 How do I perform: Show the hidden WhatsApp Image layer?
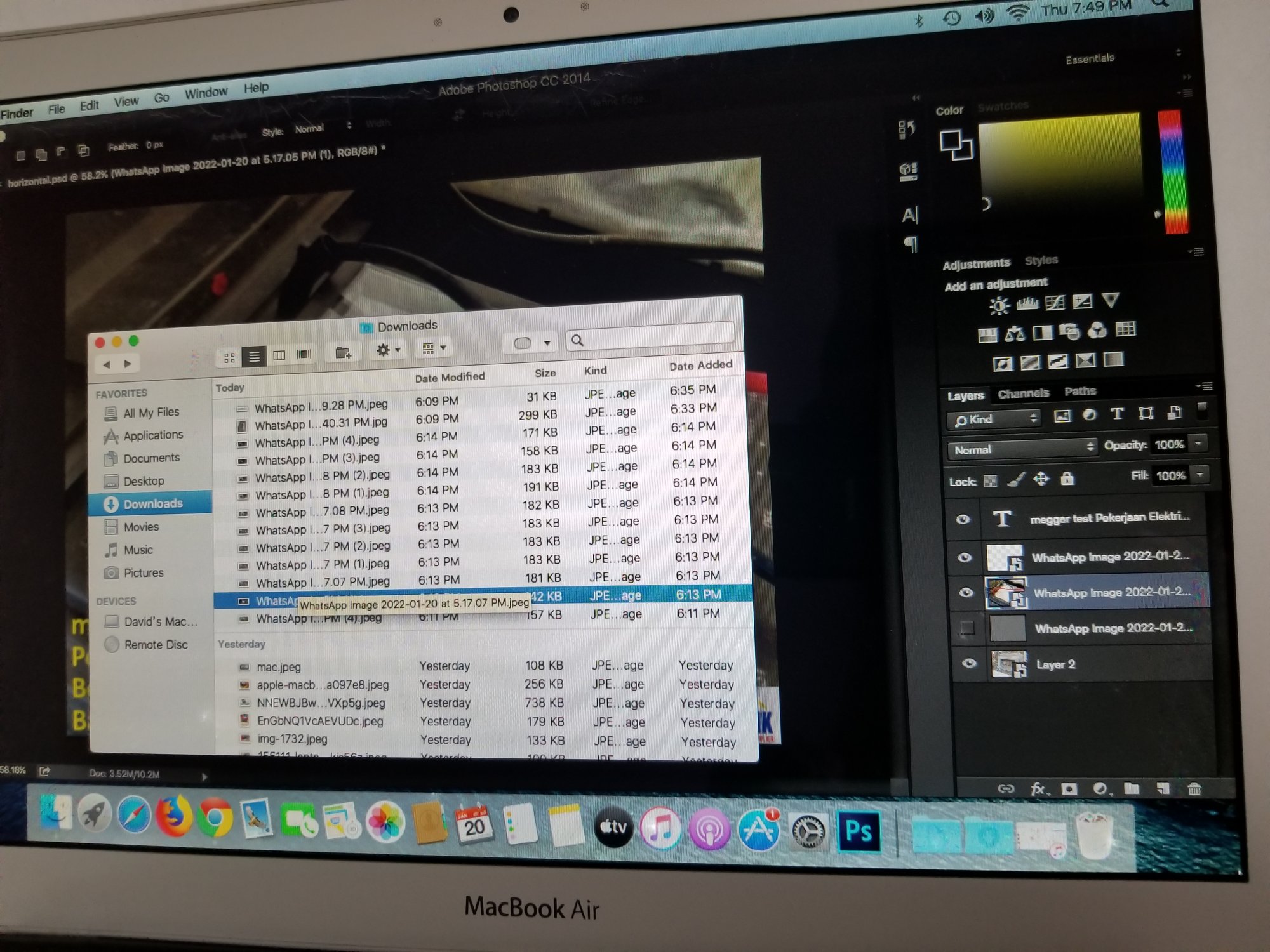967,628
